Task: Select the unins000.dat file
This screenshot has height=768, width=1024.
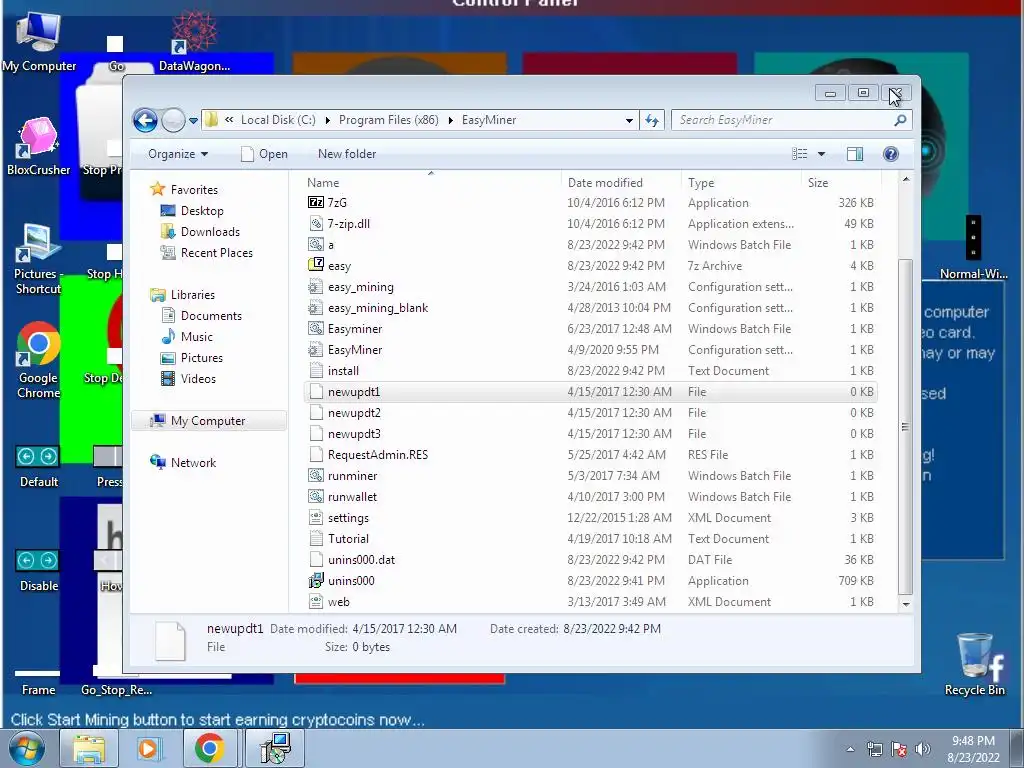Action: [x=361, y=560]
